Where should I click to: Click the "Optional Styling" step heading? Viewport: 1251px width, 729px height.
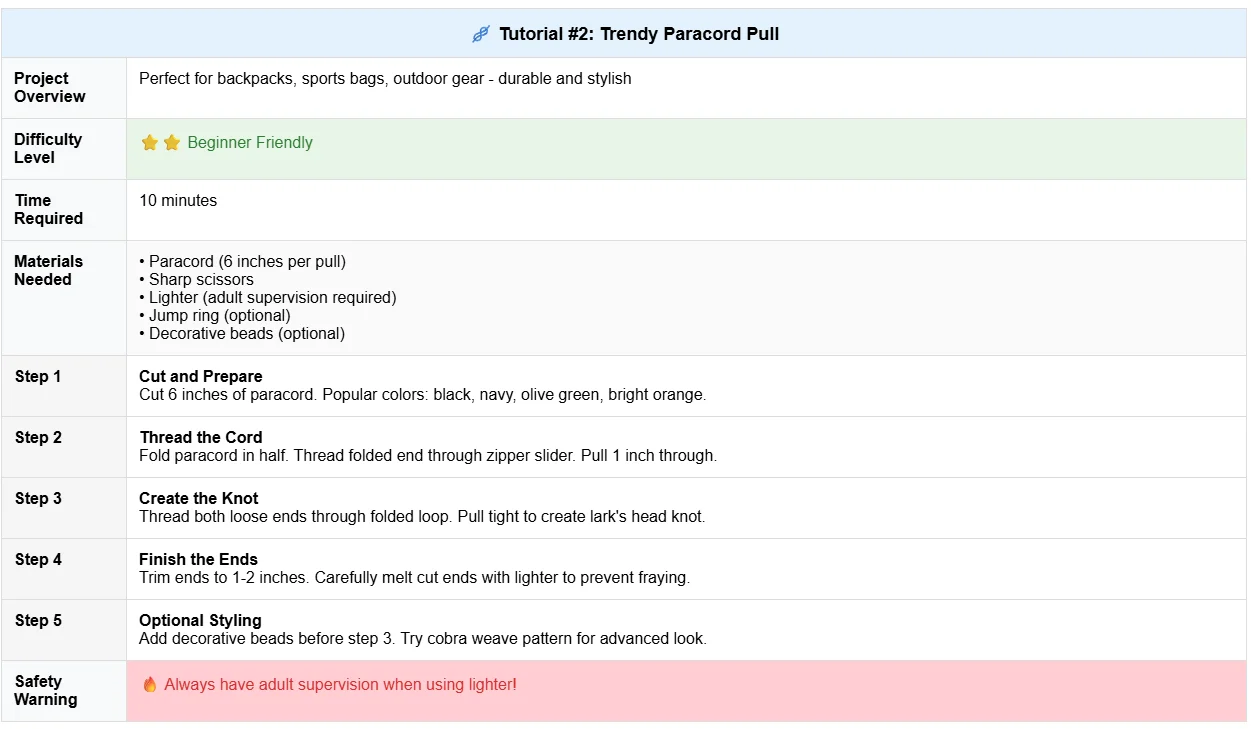coord(200,621)
